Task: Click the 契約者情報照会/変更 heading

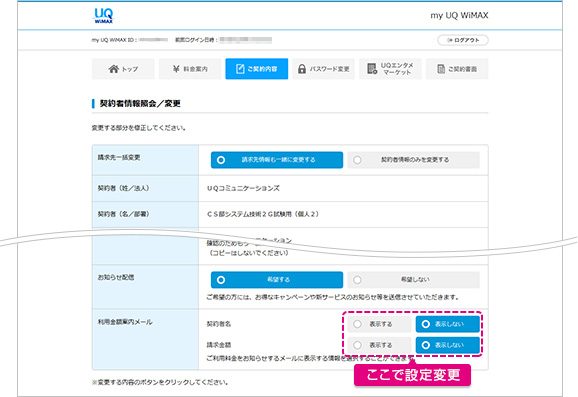Action: 140,104
